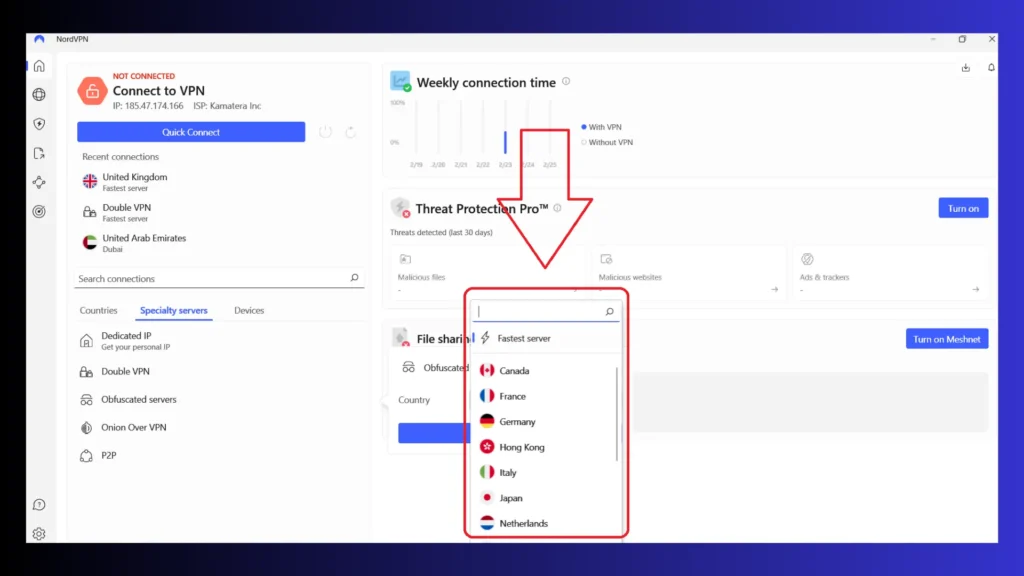
Task: Minimize the NordVPN window
Action: click(x=933, y=39)
